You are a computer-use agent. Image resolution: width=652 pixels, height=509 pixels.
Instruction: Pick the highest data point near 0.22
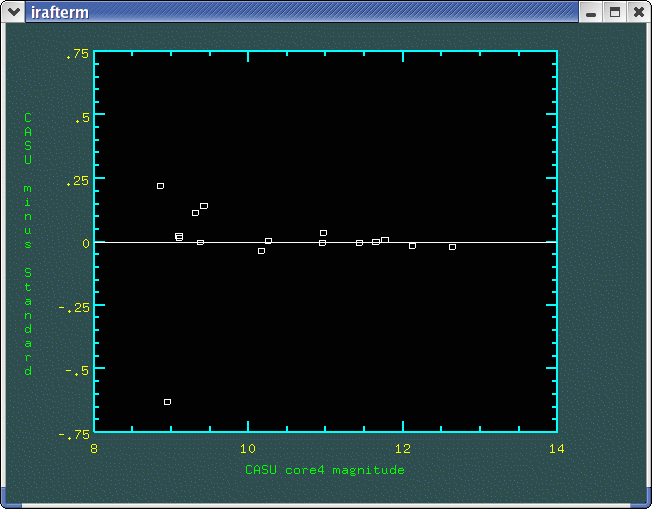160,186
